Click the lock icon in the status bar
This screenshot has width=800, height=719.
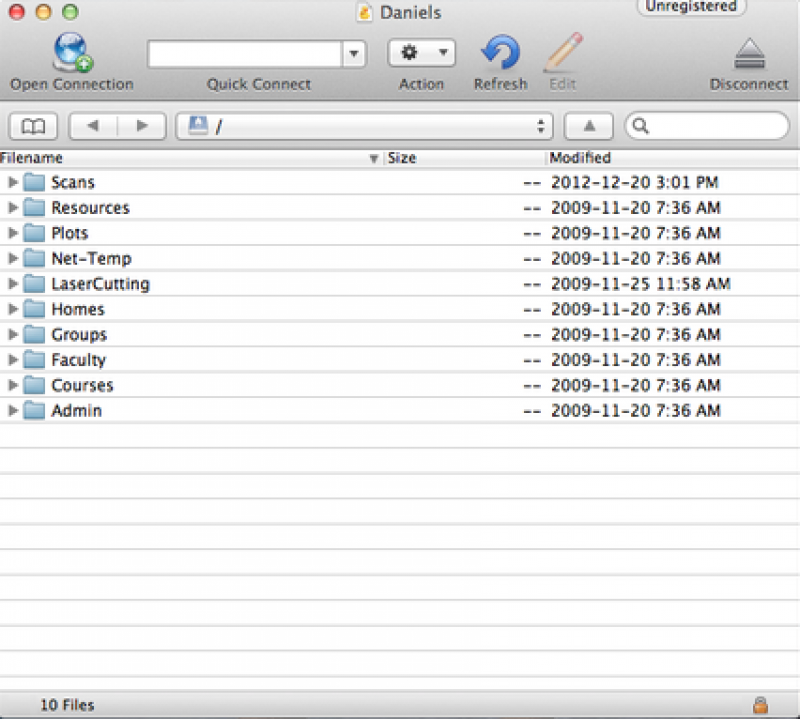[x=760, y=705]
